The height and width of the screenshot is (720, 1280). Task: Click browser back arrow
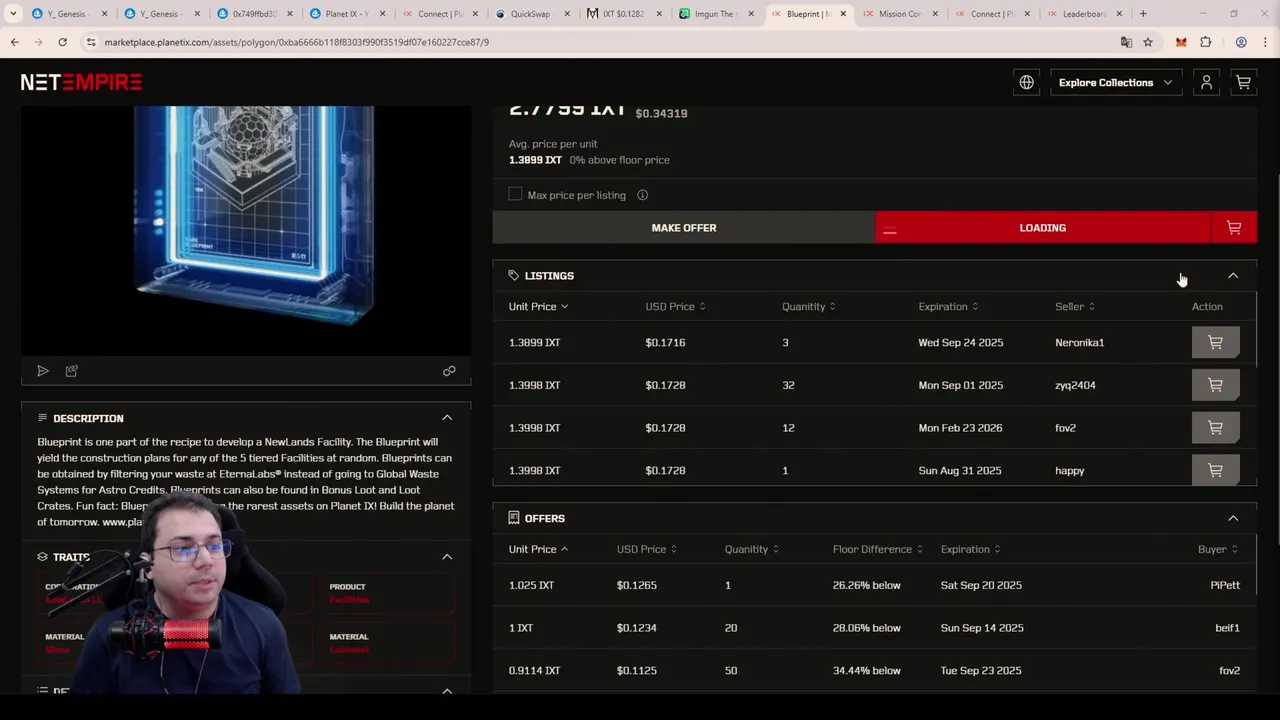pyautogui.click(x=14, y=42)
